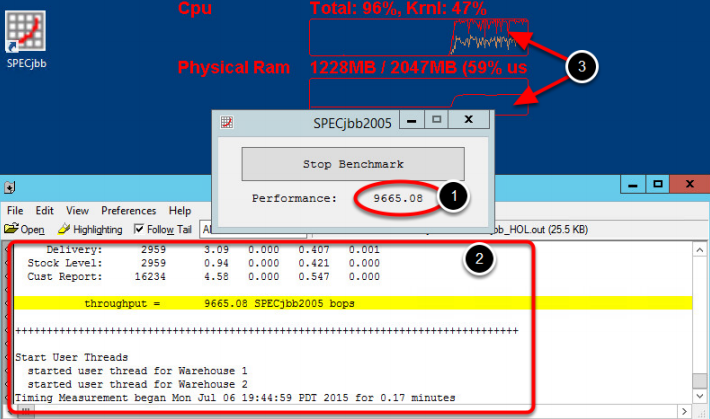Maximize the SPECjbb2005 dialog
The image size is (710, 419).
[x=437, y=120]
